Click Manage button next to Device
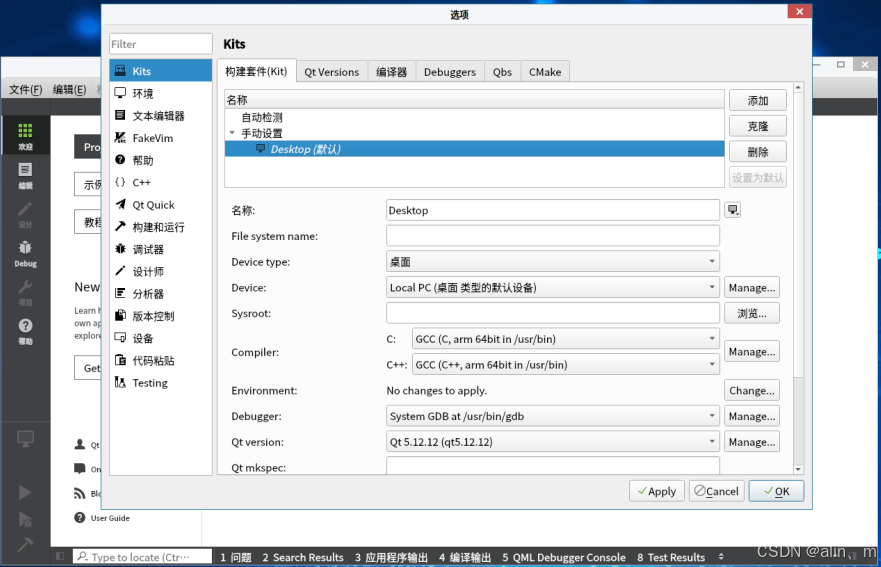The image size is (881, 567). click(752, 287)
